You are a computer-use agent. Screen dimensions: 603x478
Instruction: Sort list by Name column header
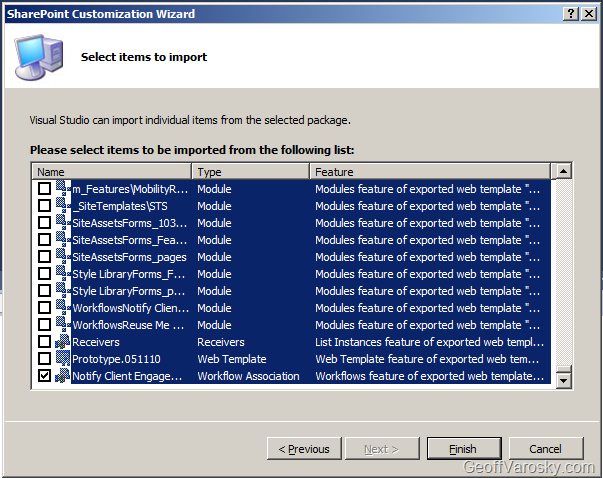tap(111, 172)
